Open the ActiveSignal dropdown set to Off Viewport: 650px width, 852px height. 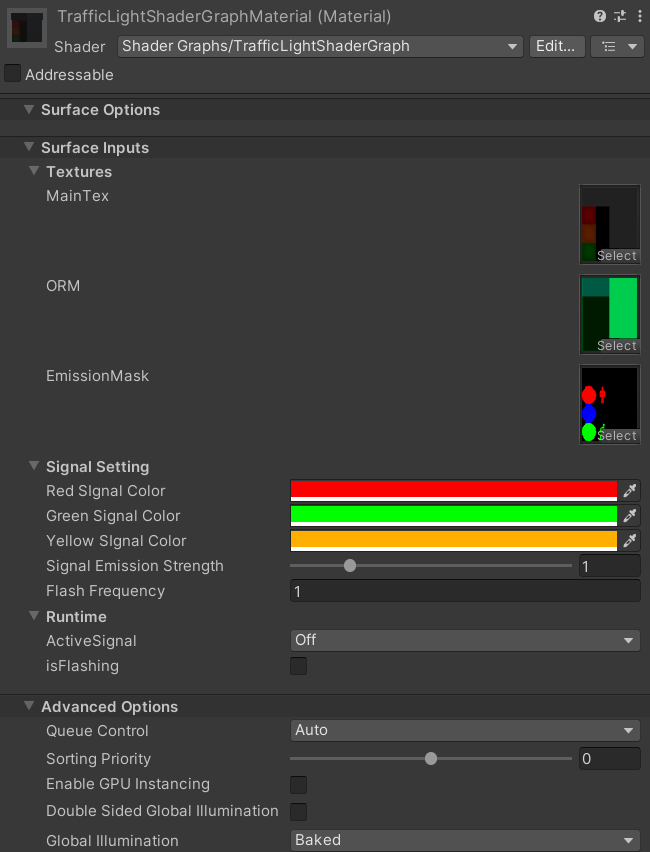[x=465, y=641]
